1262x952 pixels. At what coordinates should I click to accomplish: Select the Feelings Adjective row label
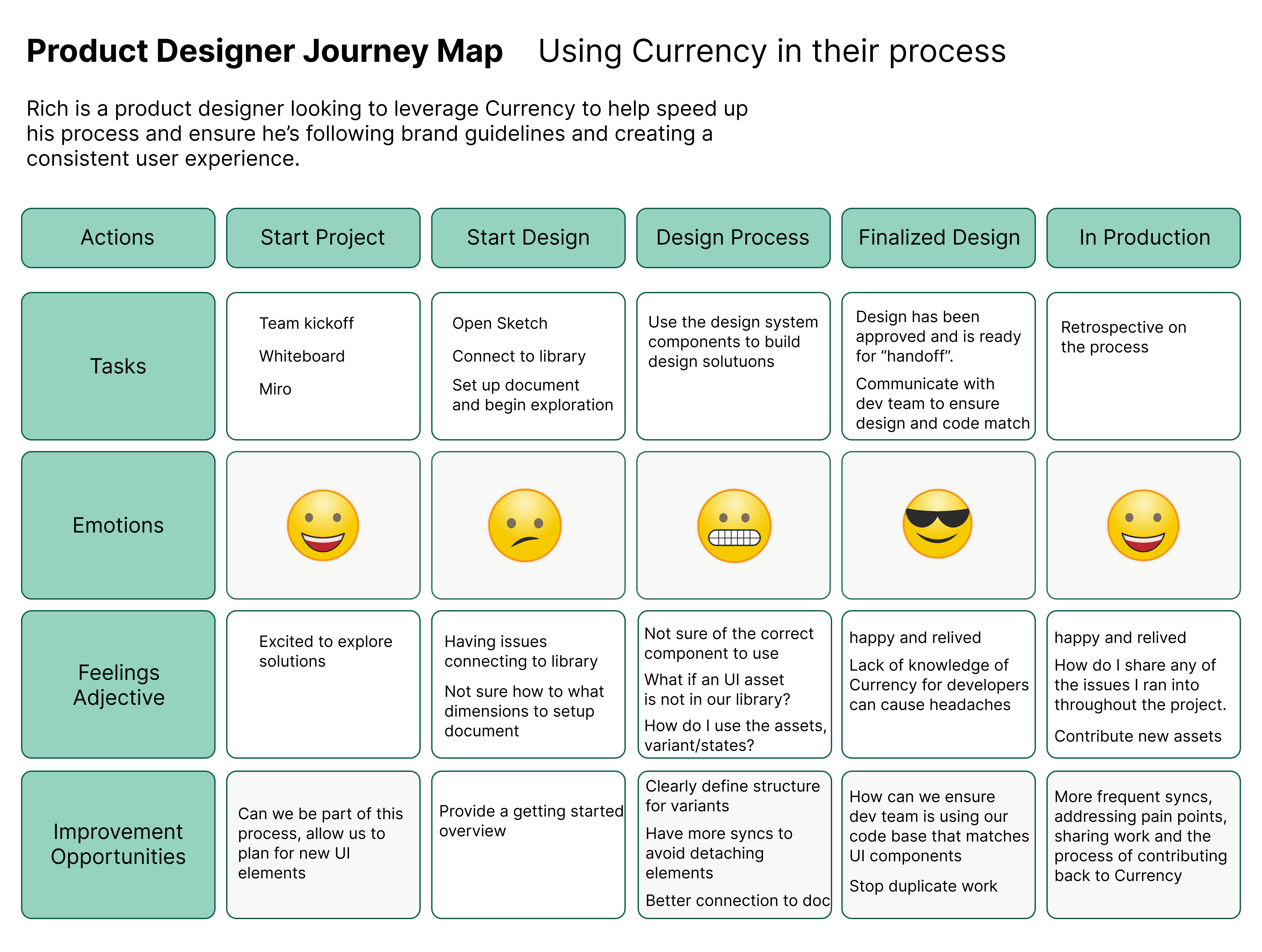[118, 684]
